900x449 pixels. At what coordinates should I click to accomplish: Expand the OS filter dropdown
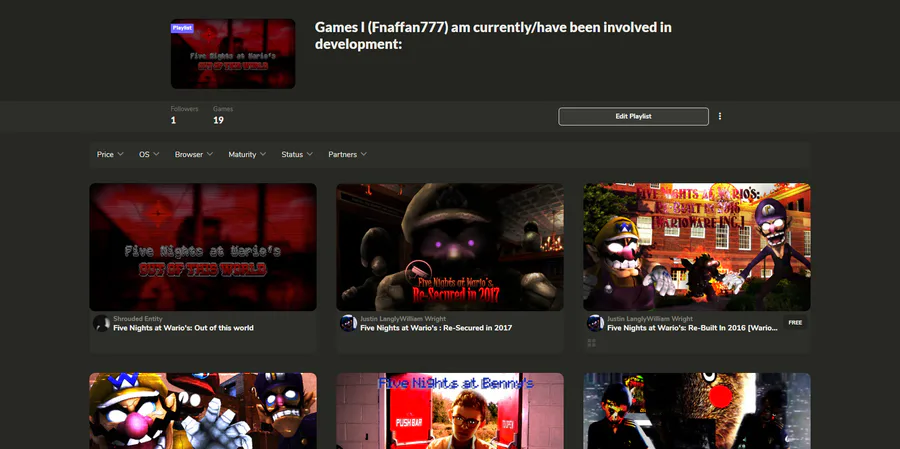coord(149,154)
